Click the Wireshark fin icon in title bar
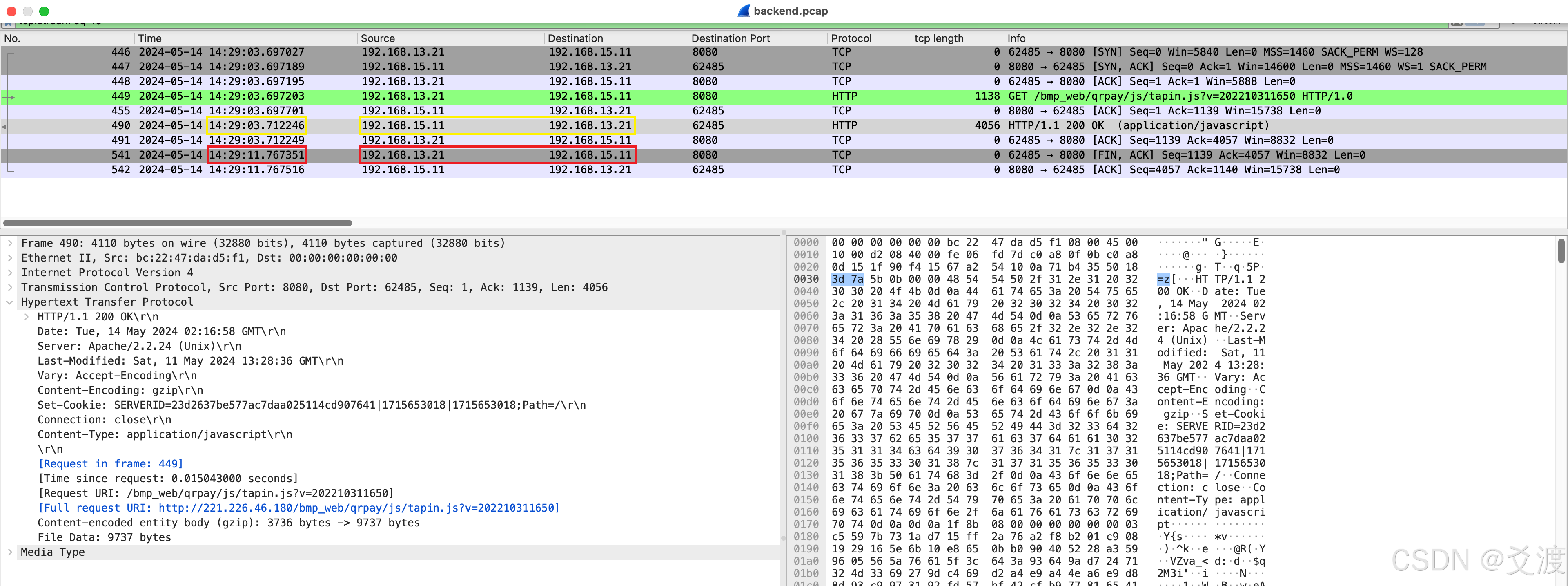1568x586 pixels. tap(743, 11)
